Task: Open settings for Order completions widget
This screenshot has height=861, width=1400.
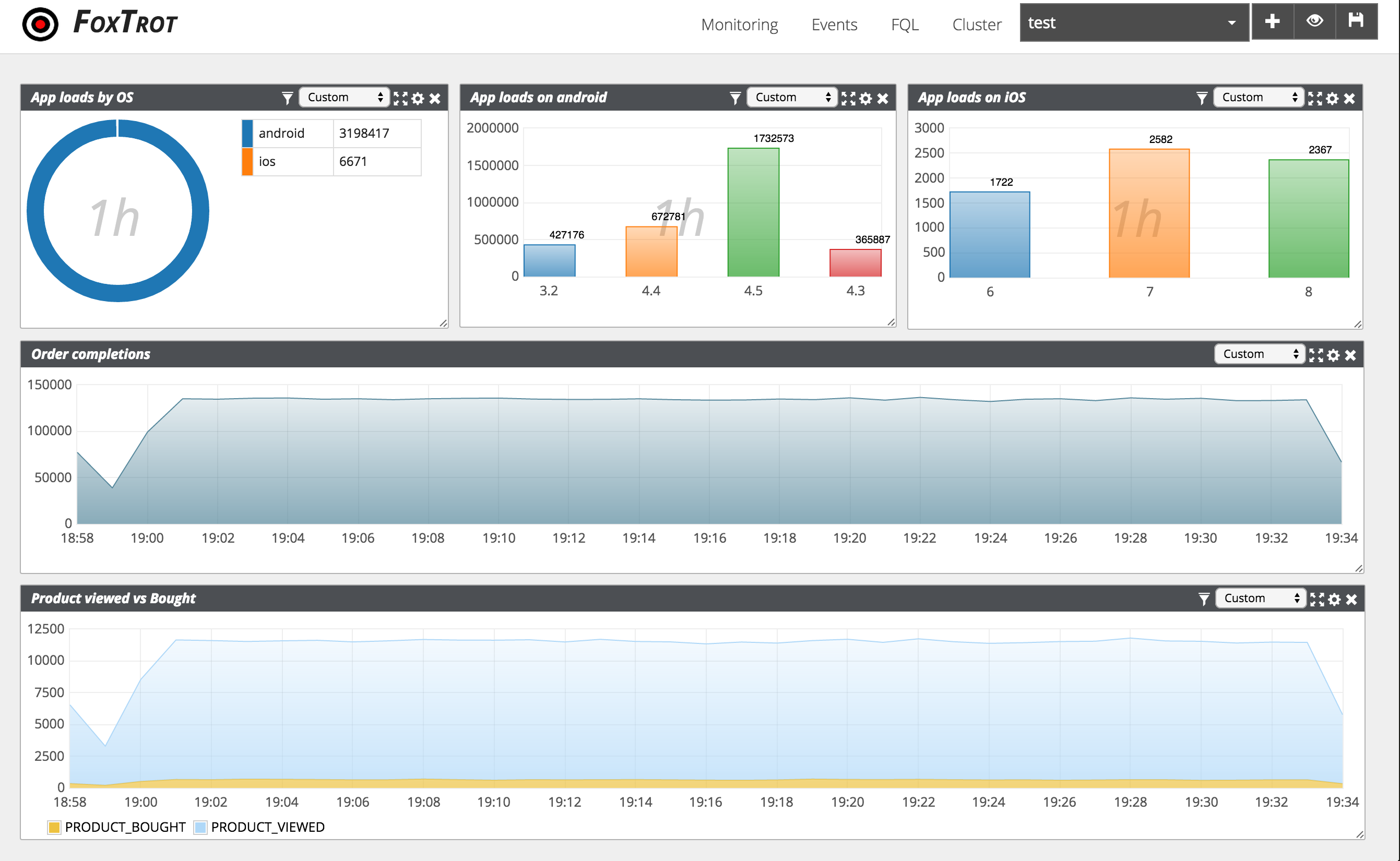Action: (1333, 355)
